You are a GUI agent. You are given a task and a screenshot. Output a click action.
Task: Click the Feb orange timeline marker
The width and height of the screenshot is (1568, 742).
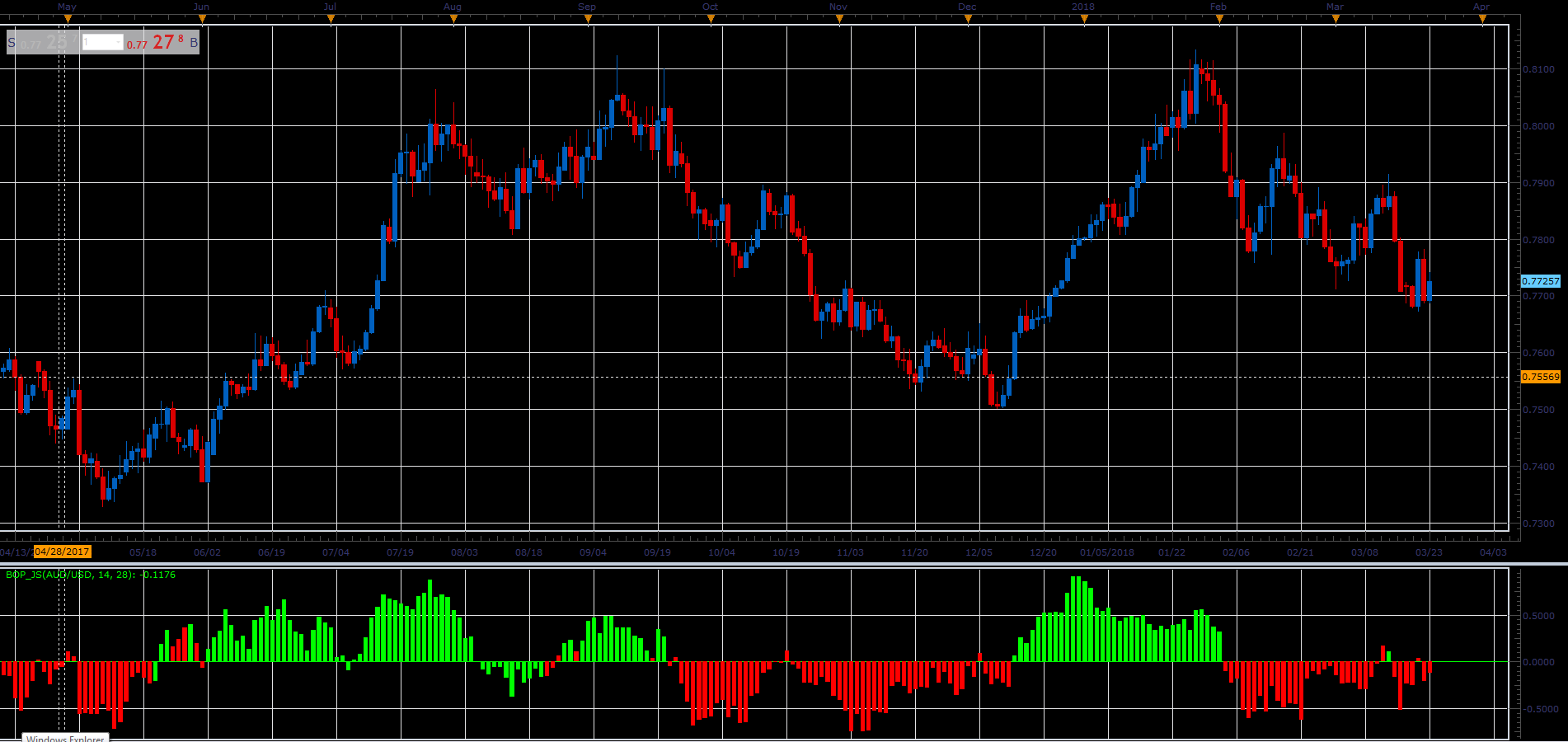click(1219, 19)
